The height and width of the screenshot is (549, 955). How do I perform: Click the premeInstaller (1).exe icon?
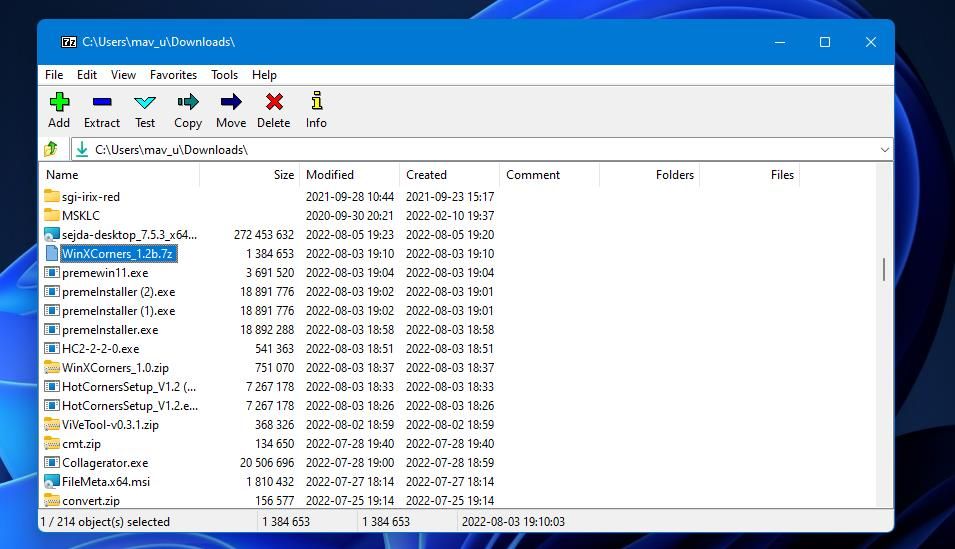coord(52,311)
